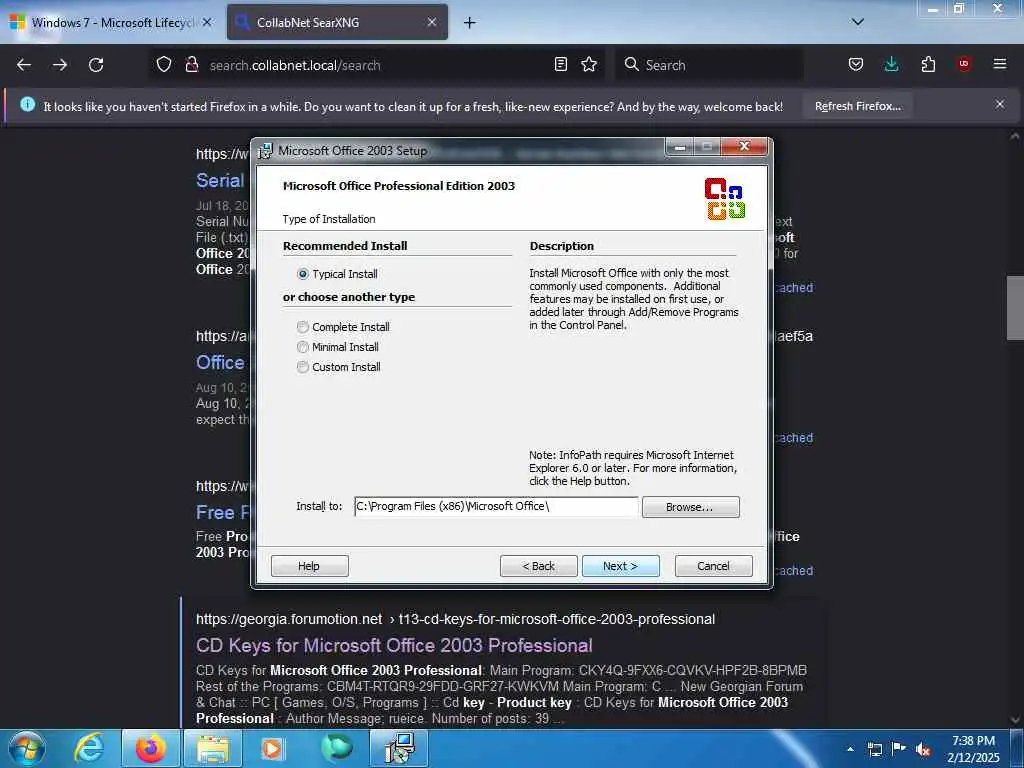Click the Install to path field
Image resolution: width=1024 pixels, height=768 pixels.
click(x=496, y=506)
